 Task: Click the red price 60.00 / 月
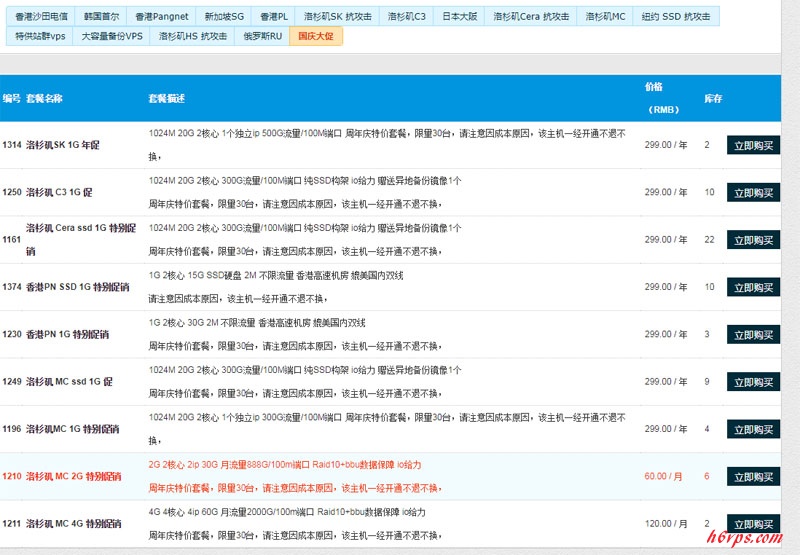[x=663, y=476]
